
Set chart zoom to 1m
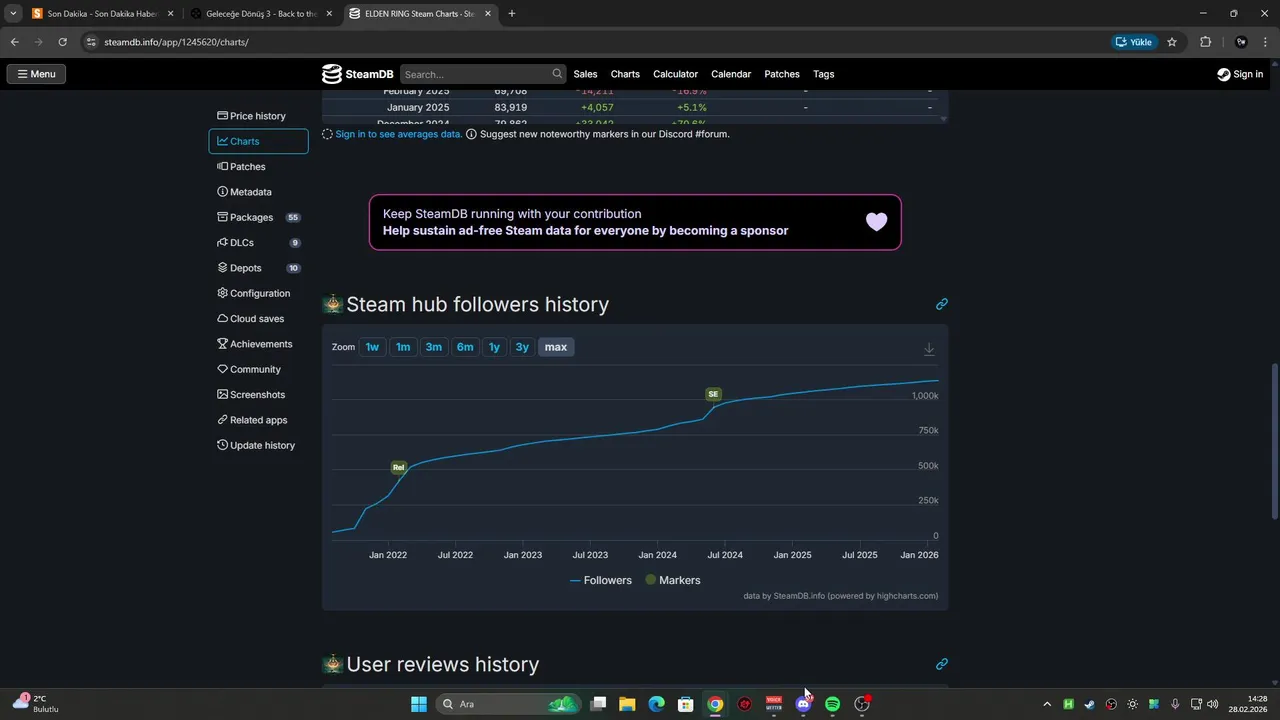click(403, 347)
